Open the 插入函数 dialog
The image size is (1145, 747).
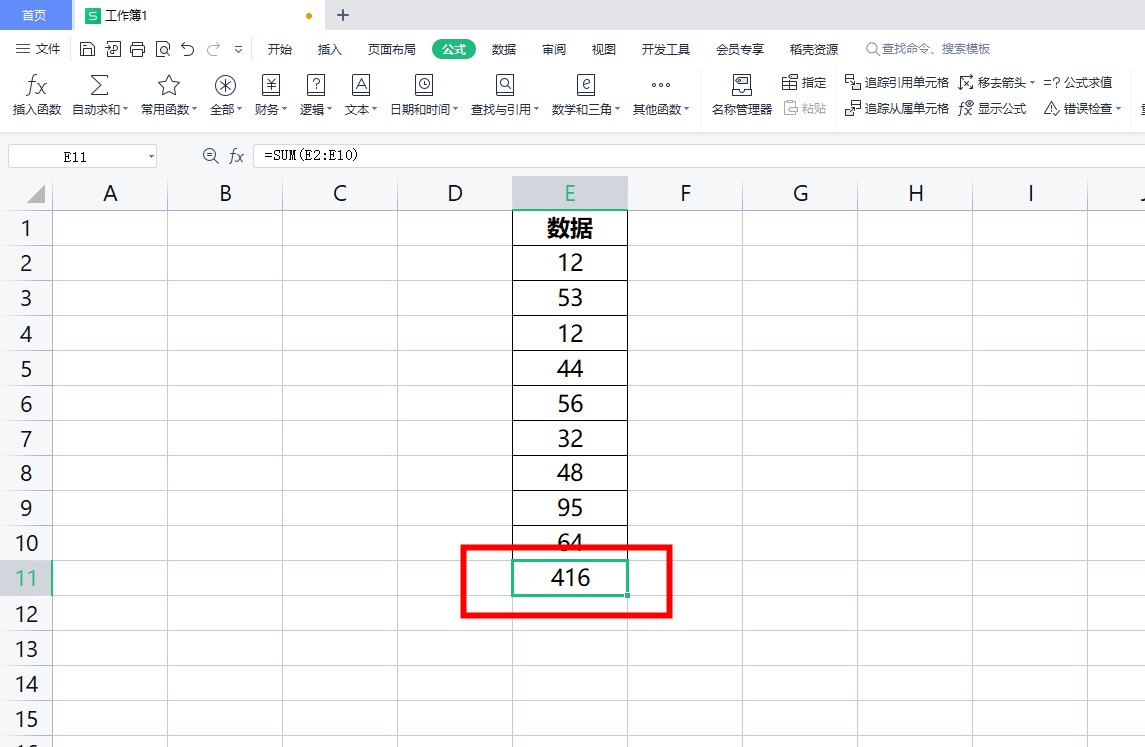click(x=36, y=95)
